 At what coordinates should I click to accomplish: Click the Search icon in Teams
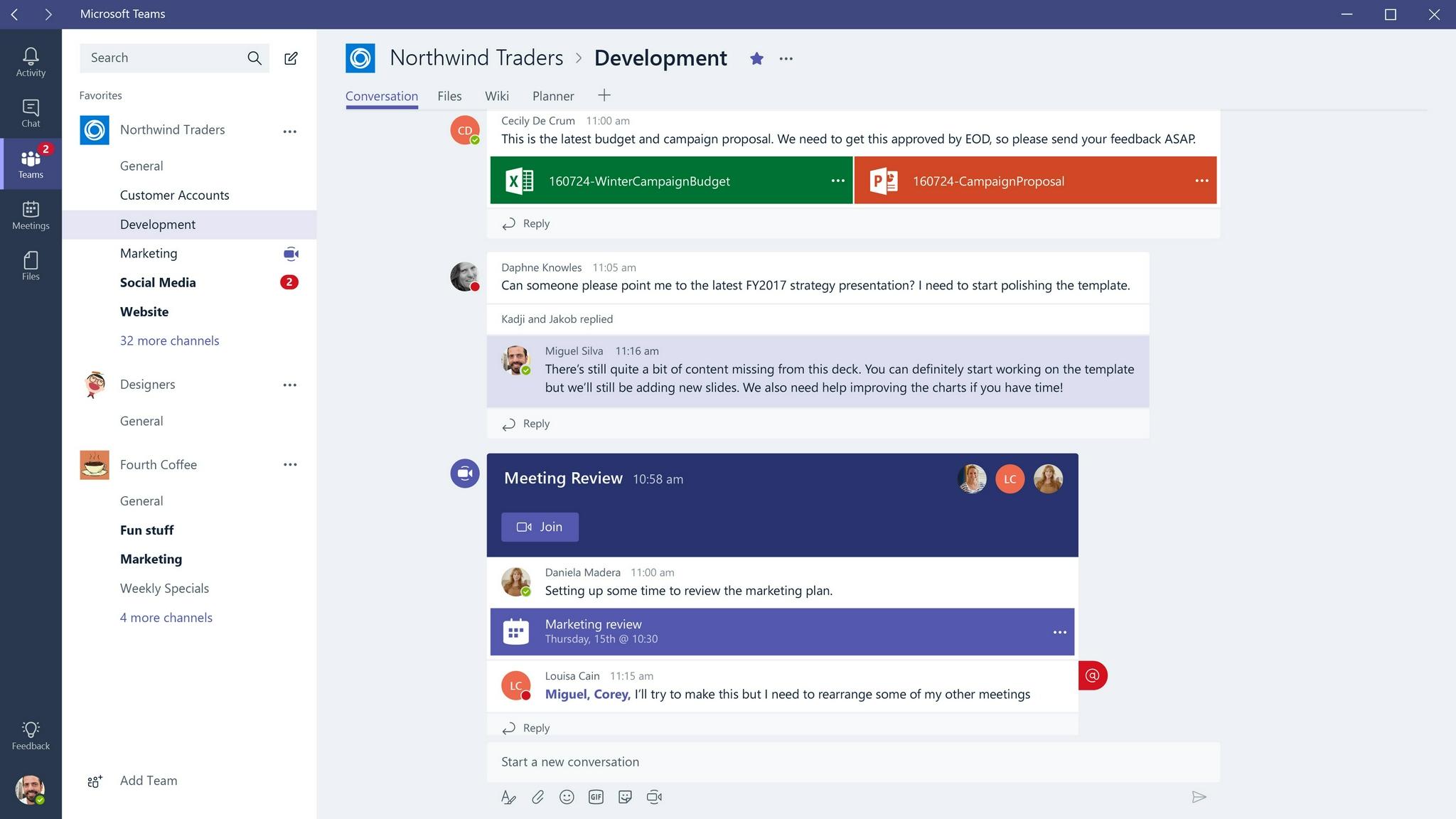(x=255, y=57)
